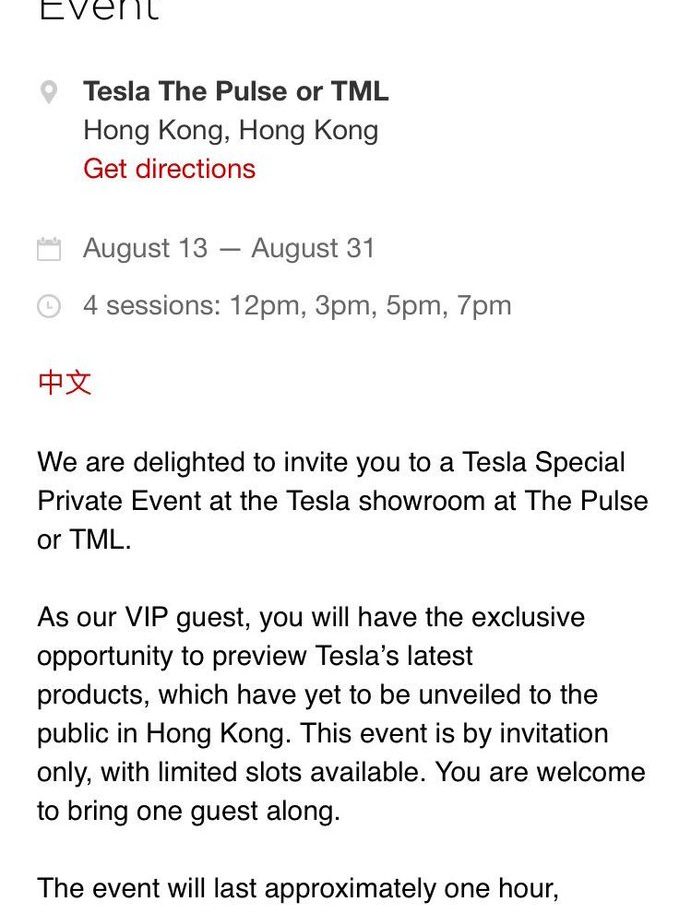The height and width of the screenshot is (912, 691).
Task: Click the 7pm session time
Action: [x=484, y=306]
